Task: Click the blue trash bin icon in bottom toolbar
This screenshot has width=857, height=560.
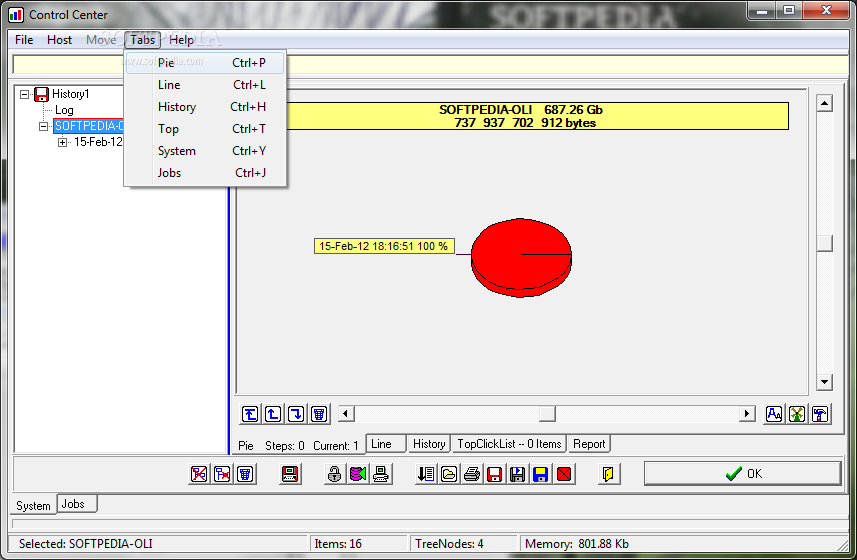Action: [x=245, y=474]
